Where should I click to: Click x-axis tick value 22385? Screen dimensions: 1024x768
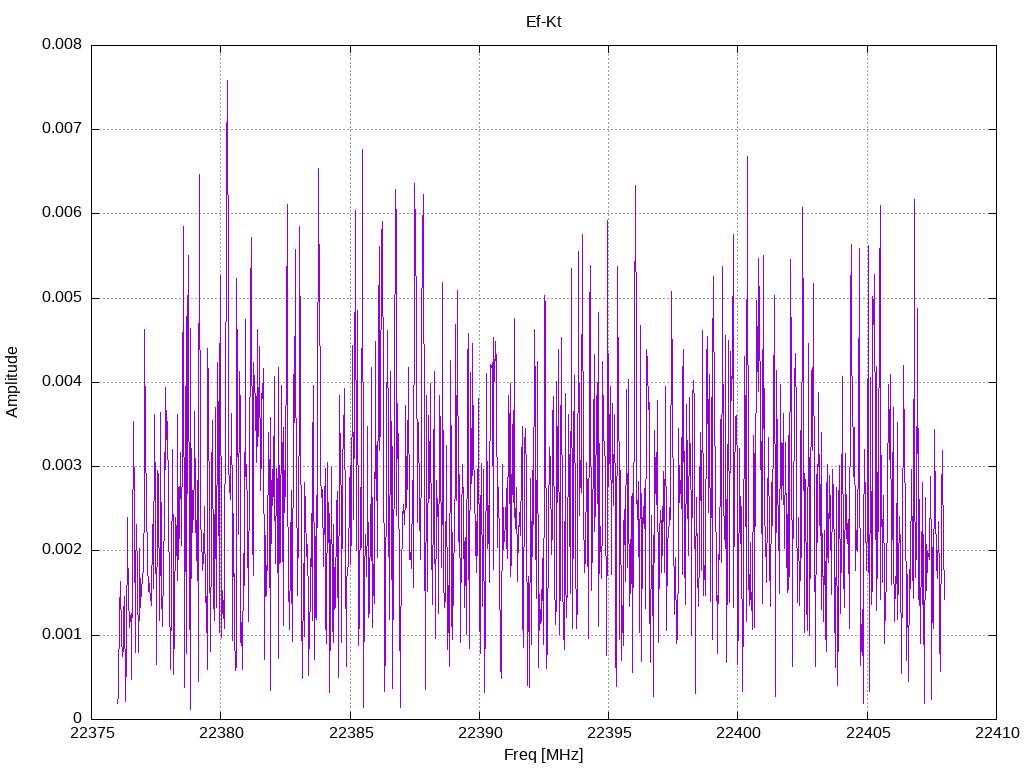[351, 733]
